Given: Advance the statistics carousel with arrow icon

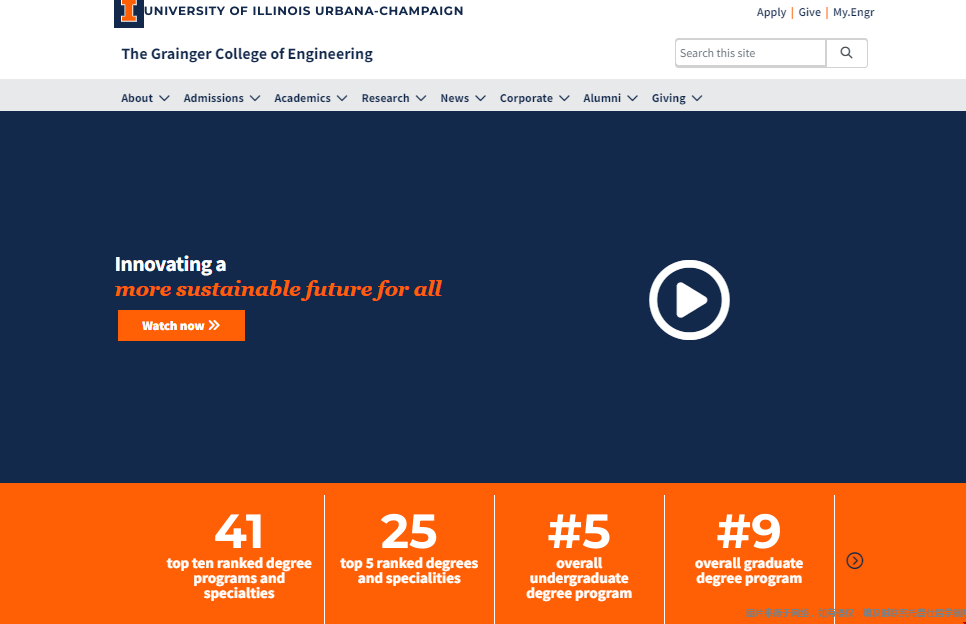Looking at the screenshot, I should (854, 561).
